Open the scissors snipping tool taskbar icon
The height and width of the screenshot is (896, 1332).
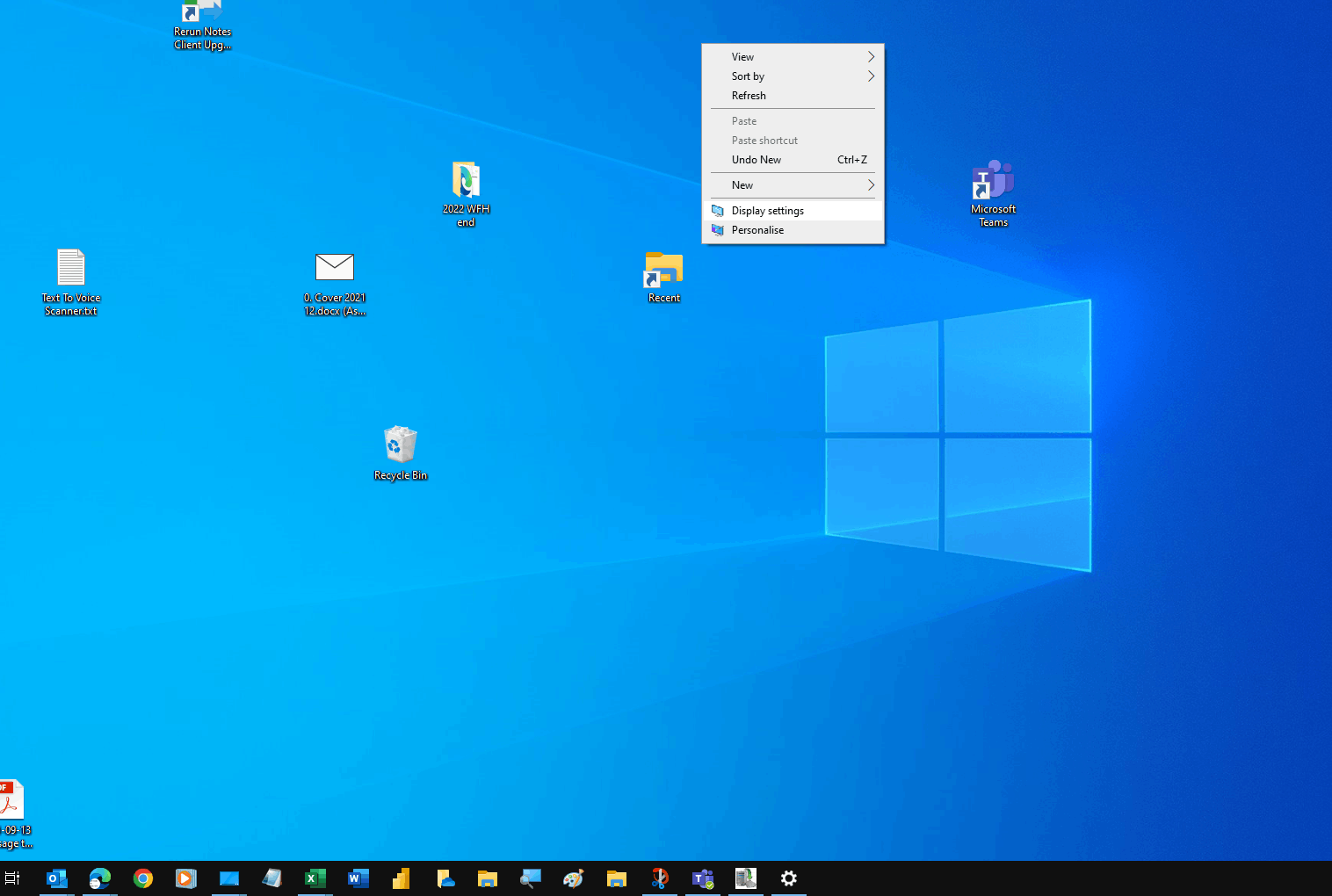(x=660, y=878)
